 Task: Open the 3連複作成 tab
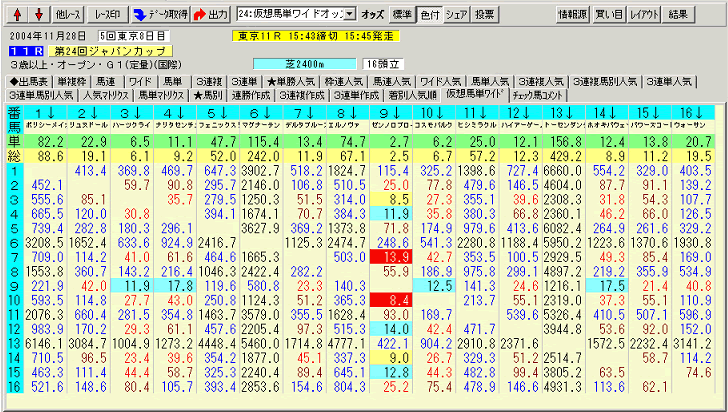tap(302, 96)
